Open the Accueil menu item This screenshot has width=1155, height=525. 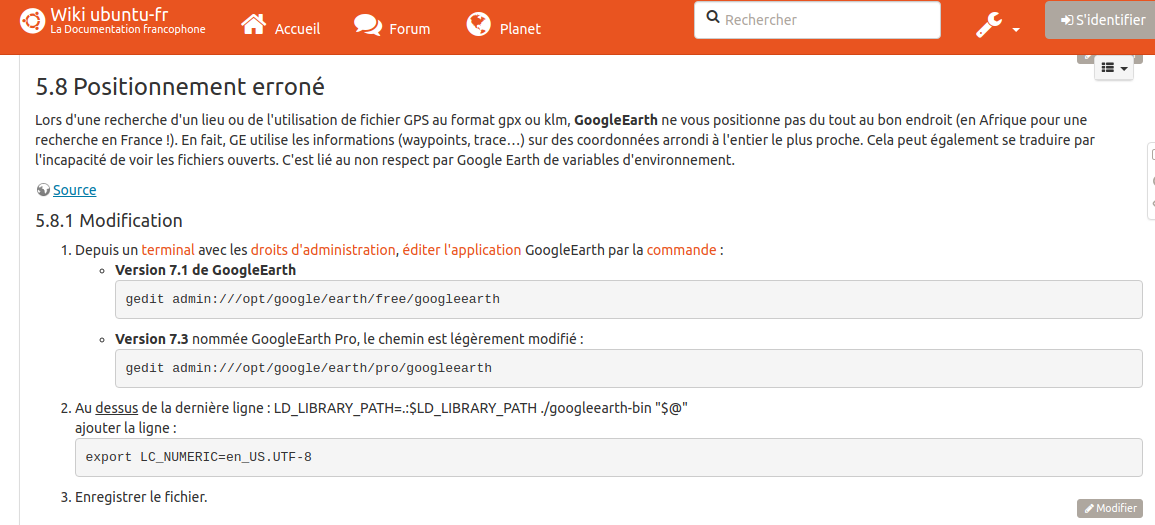coord(297,29)
